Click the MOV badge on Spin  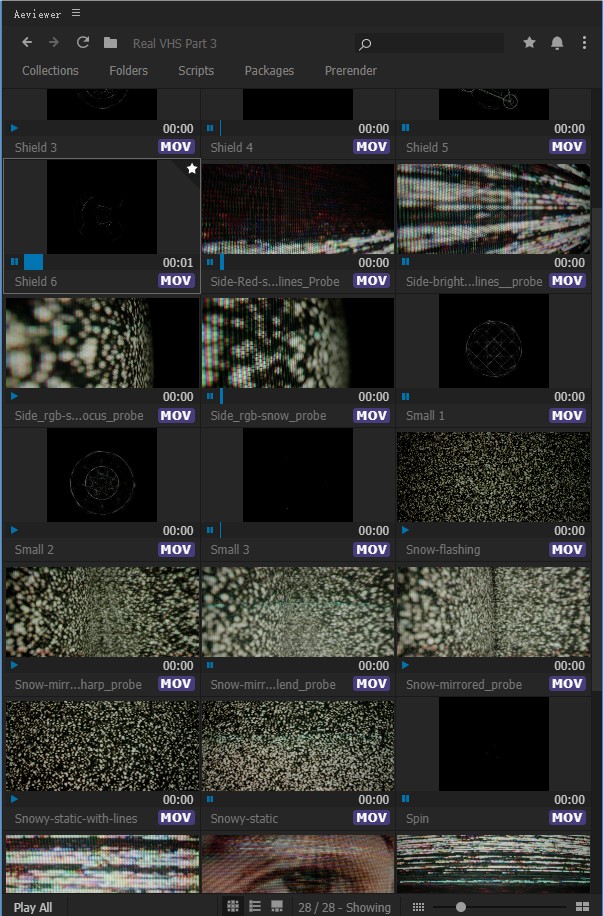coord(567,817)
